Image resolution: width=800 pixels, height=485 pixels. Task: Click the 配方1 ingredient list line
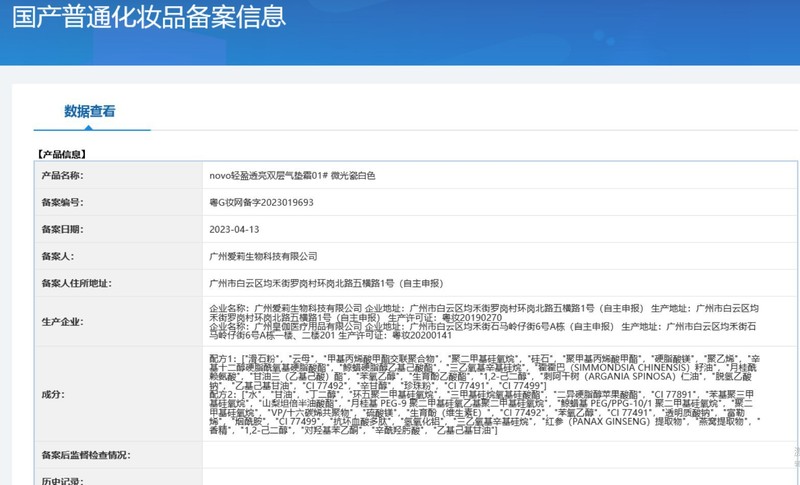485,372
